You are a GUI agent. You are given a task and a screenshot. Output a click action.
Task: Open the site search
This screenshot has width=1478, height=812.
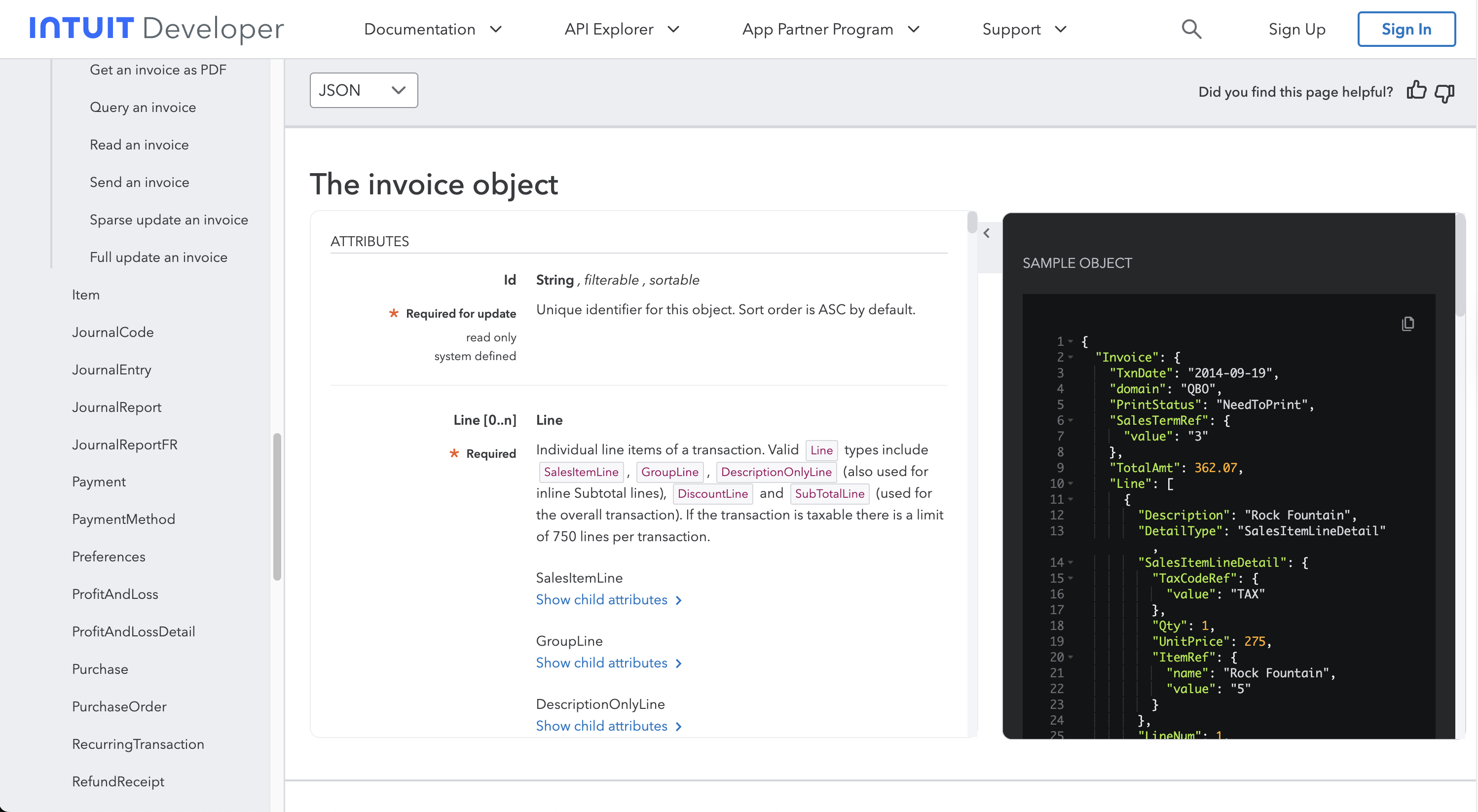pos(1190,29)
